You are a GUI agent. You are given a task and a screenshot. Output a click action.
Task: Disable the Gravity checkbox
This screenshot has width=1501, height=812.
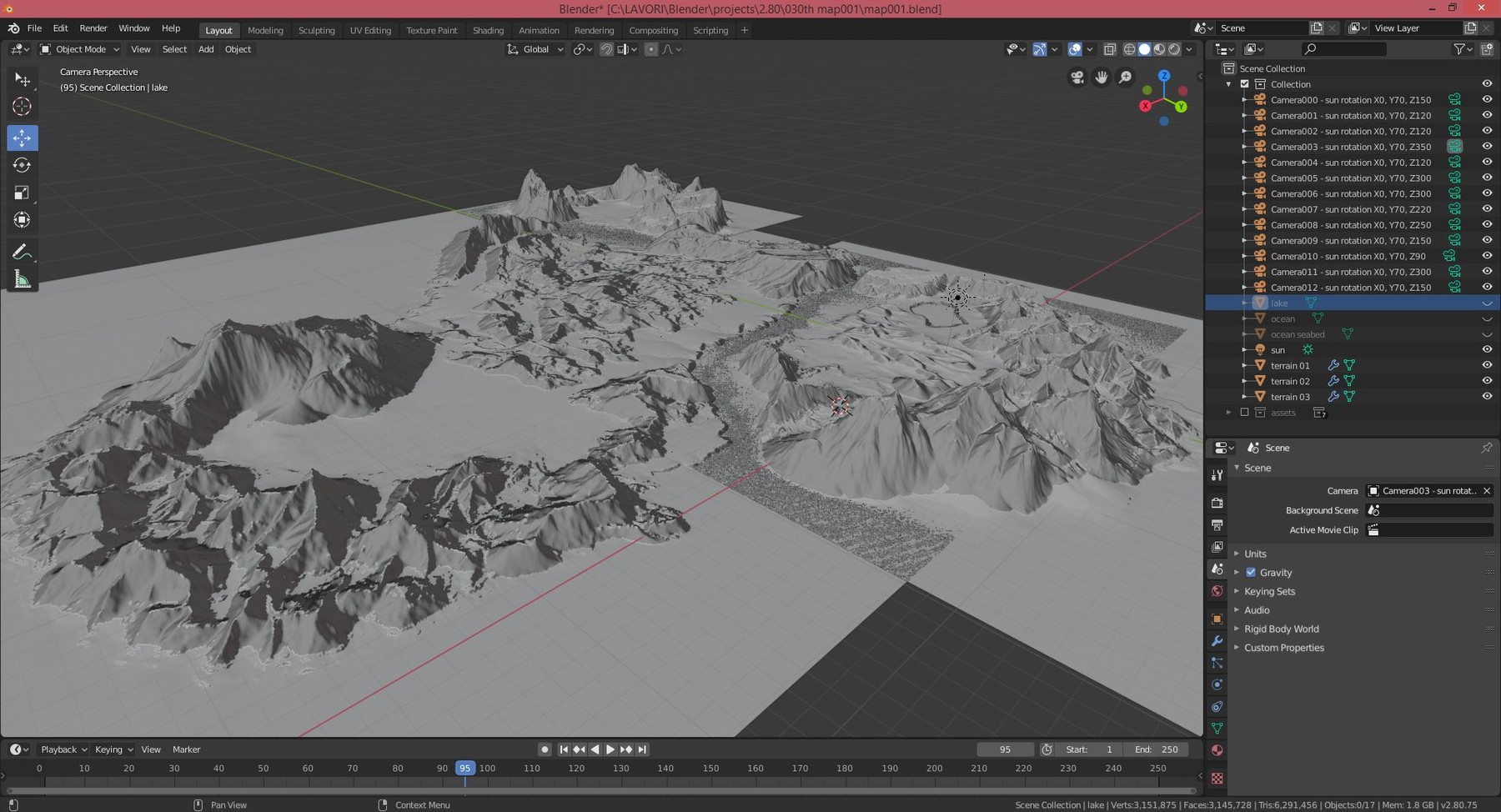[x=1252, y=573]
